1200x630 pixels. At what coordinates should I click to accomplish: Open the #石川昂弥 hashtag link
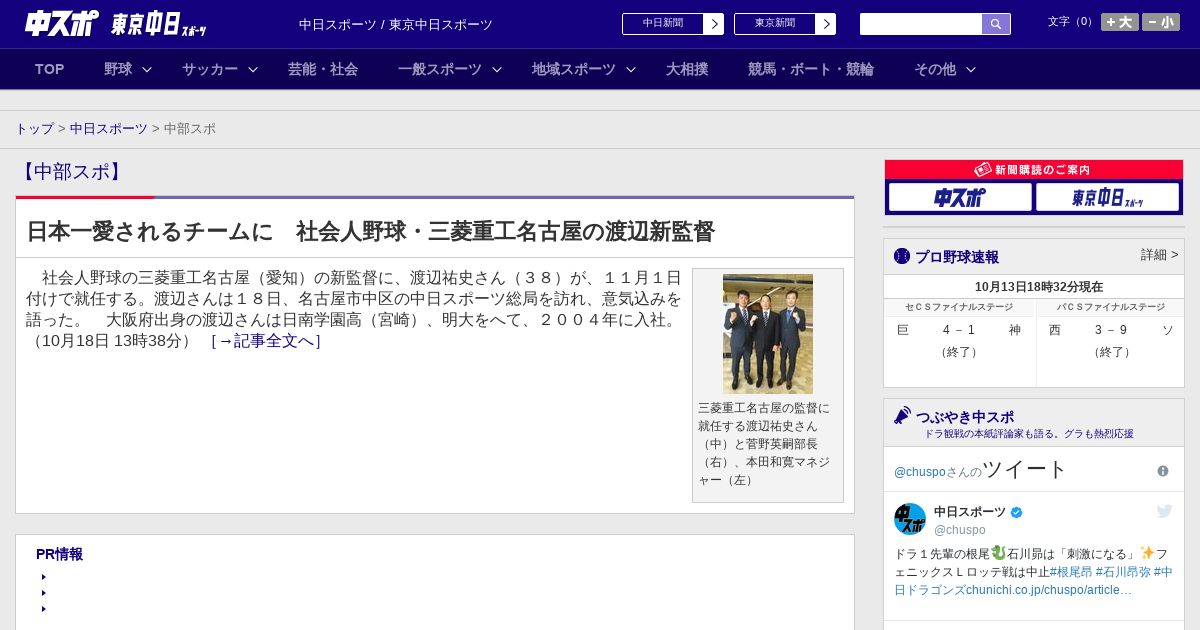(x=1122, y=572)
